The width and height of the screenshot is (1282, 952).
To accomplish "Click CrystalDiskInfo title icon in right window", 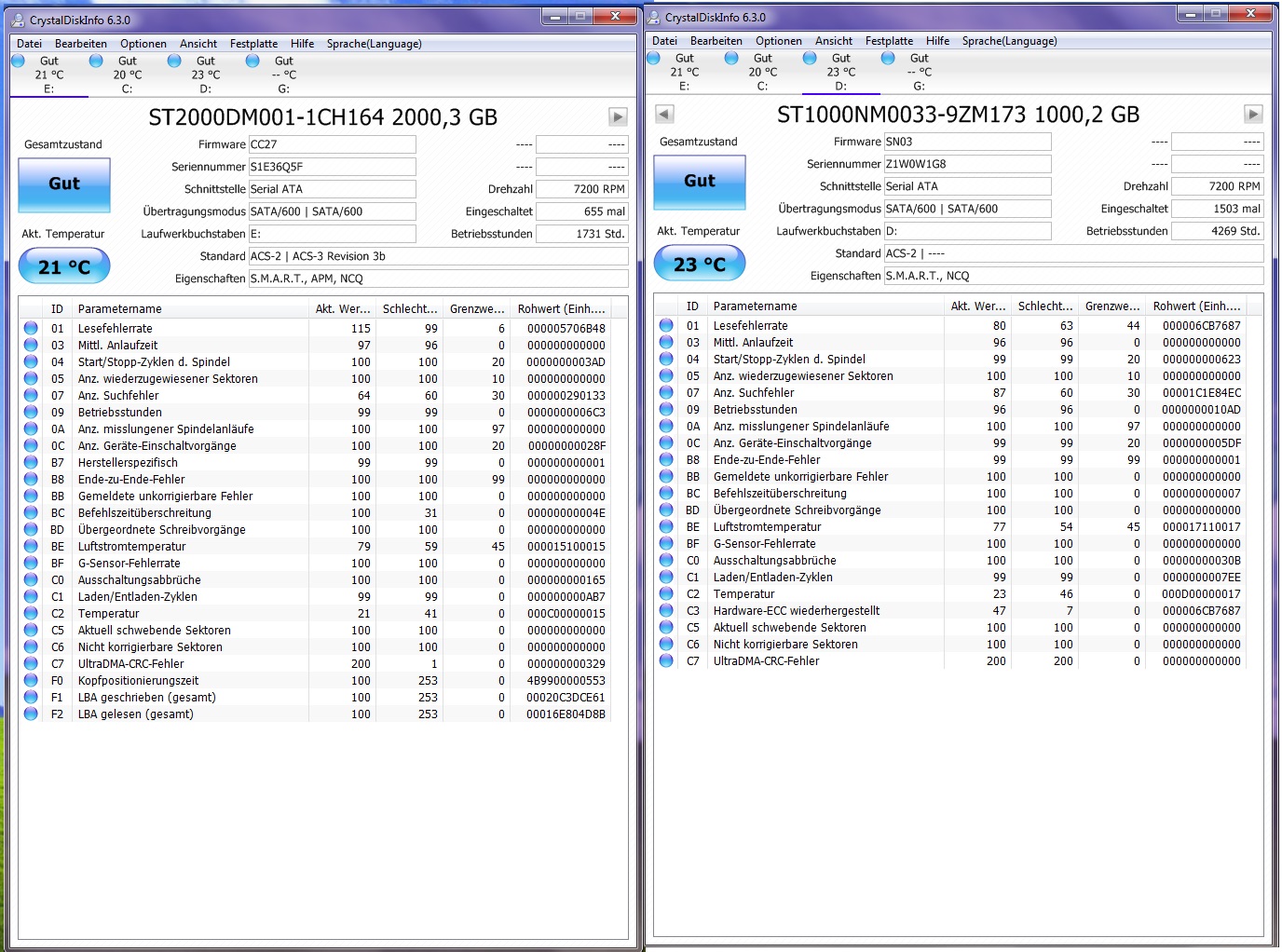I will click(653, 17).
